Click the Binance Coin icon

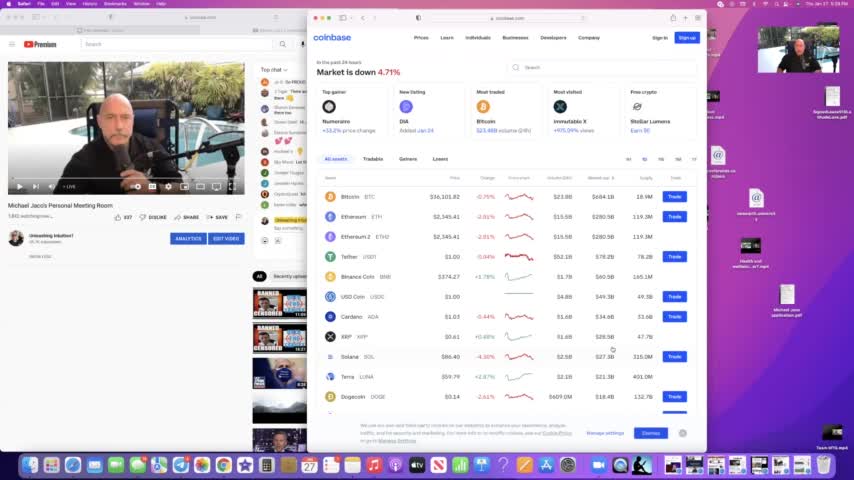[x=330, y=277]
